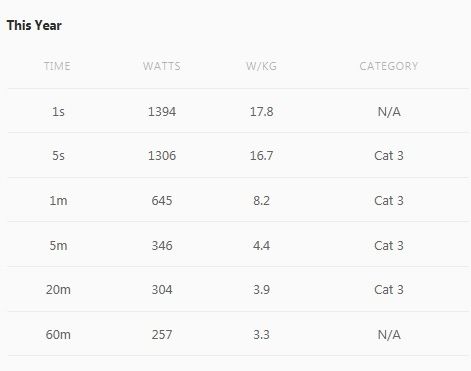The height and width of the screenshot is (371, 471).
Task: Click the W/KG column header
Action: point(261,66)
